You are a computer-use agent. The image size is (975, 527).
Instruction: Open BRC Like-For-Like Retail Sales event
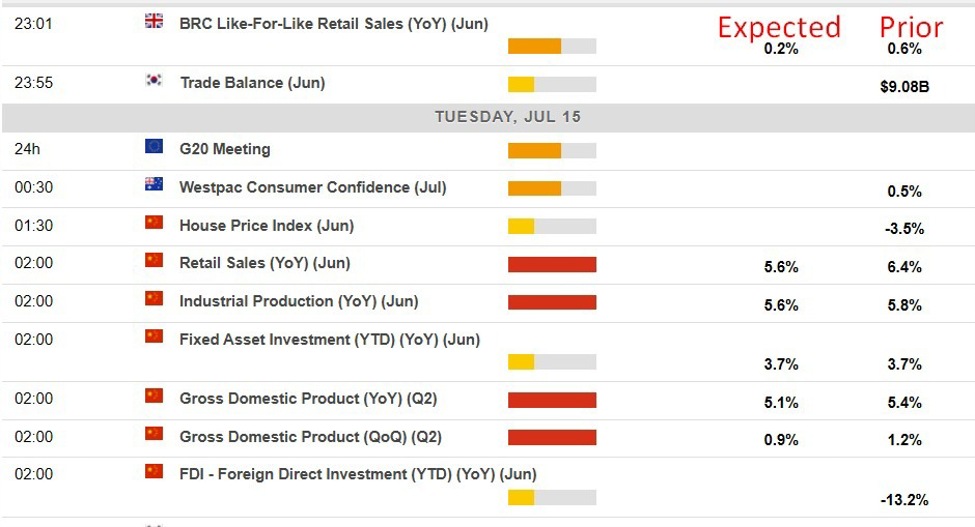pos(333,23)
